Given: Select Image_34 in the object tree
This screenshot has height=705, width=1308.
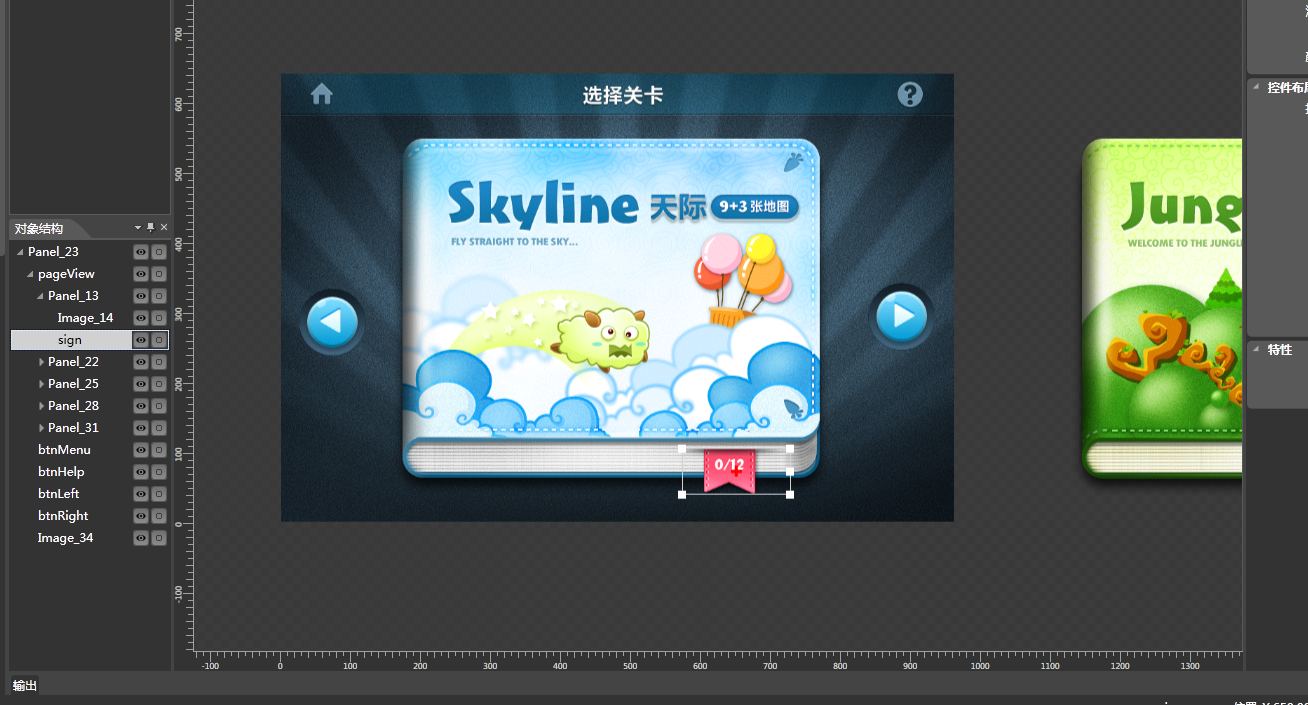Looking at the screenshot, I should click(x=65, y=538).
